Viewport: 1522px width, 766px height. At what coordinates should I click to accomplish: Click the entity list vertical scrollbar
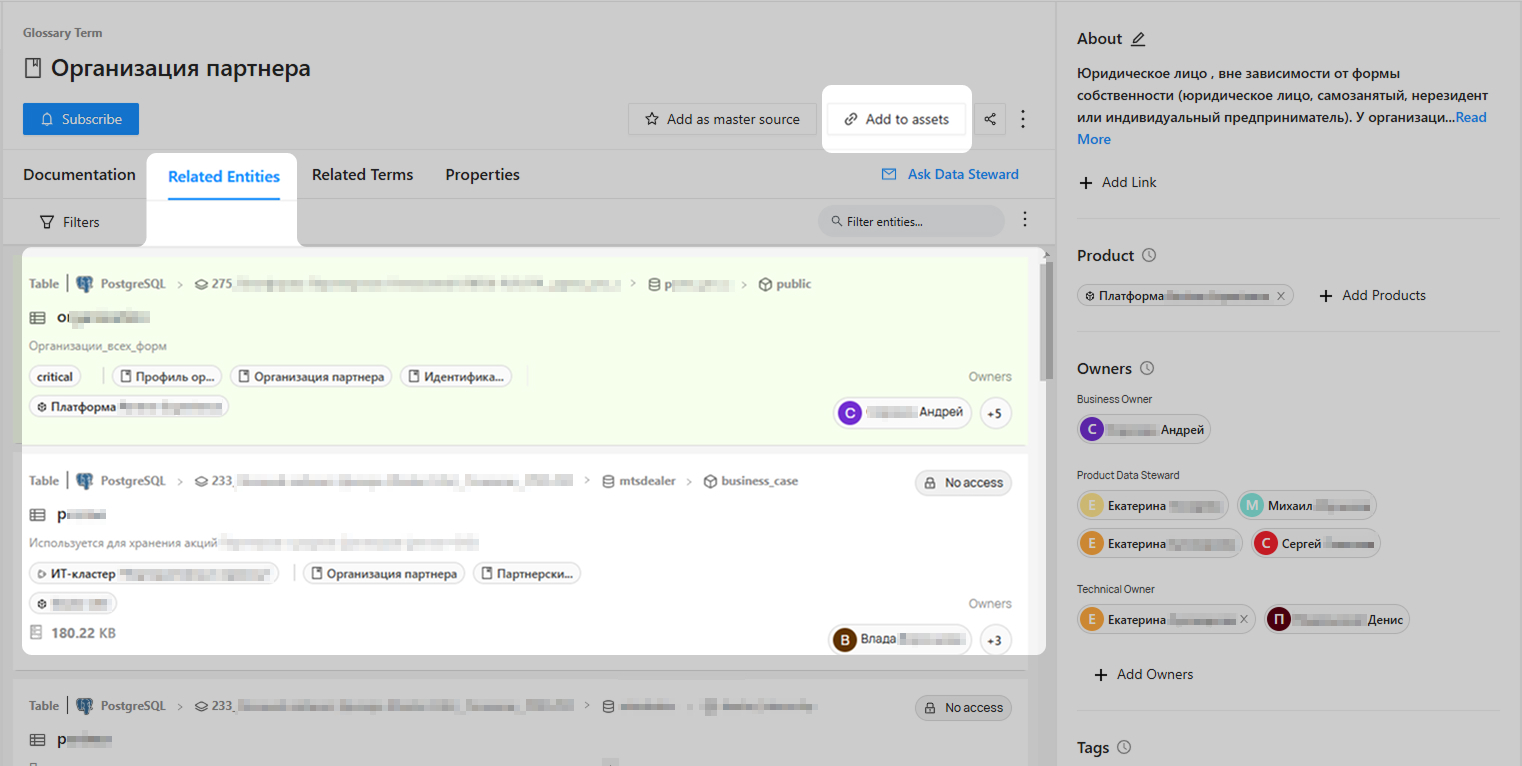(1046, 320)
